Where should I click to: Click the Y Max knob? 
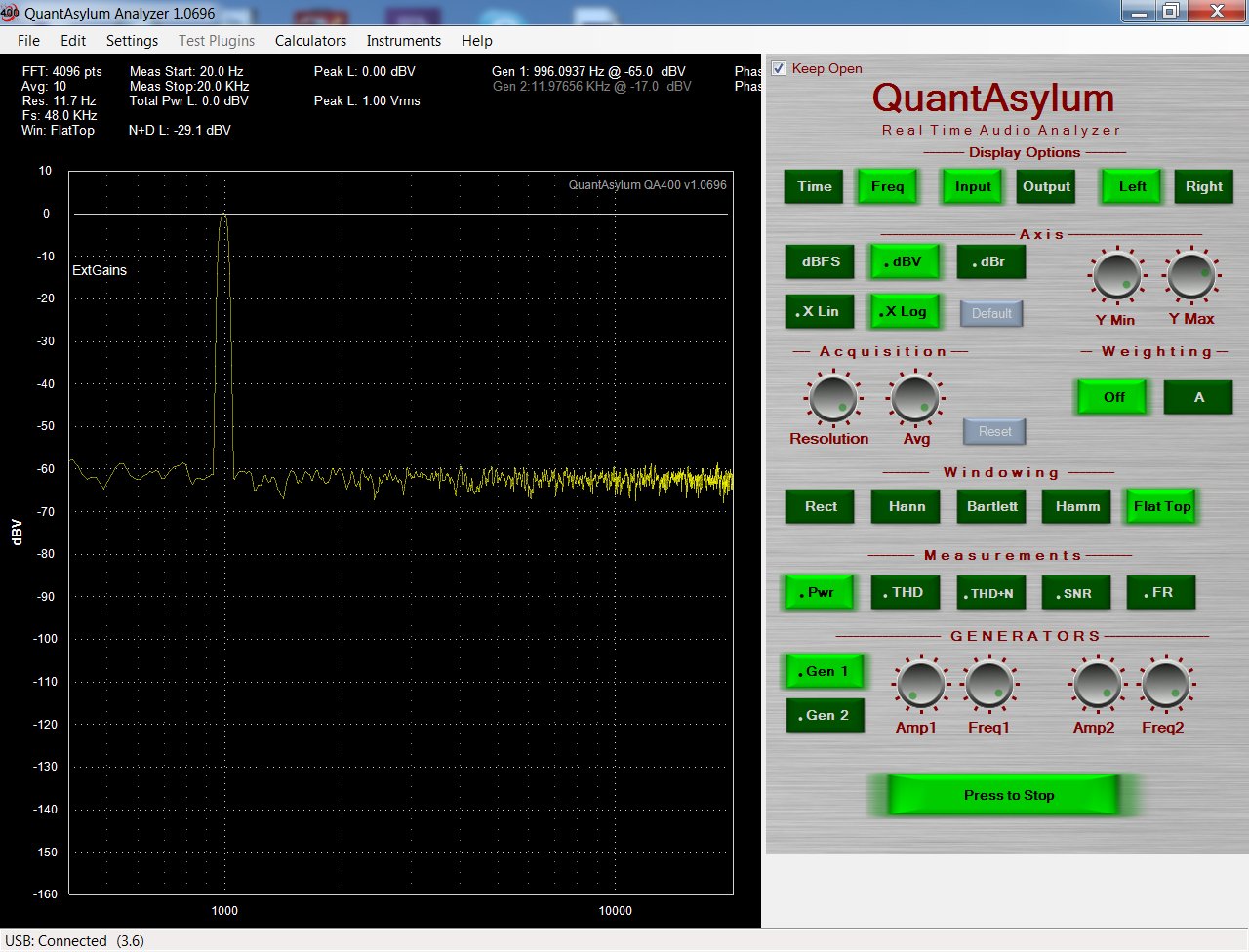pyautogui.click(x=1191, y=277)
